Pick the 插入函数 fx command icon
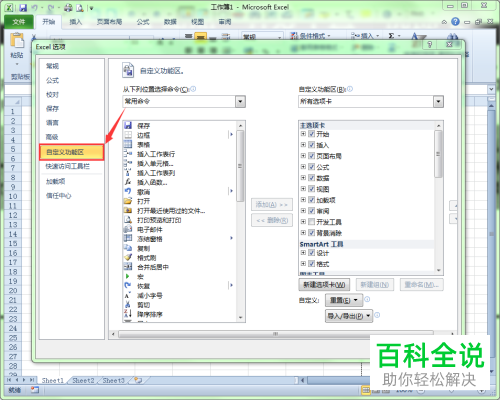500x400 pixels. click(x=128, y=182)
